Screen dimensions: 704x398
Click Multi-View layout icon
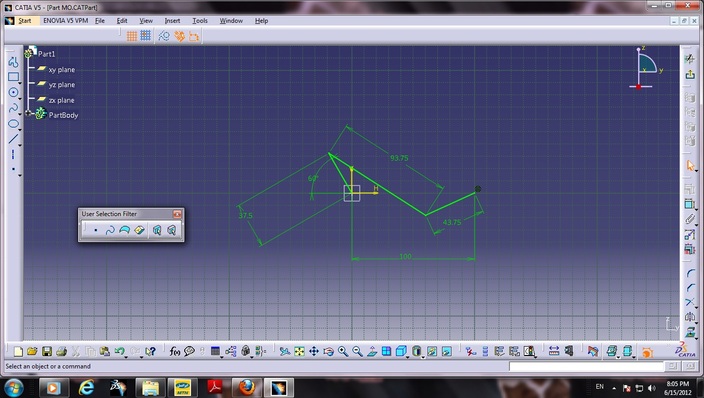(x=387, y=351)
